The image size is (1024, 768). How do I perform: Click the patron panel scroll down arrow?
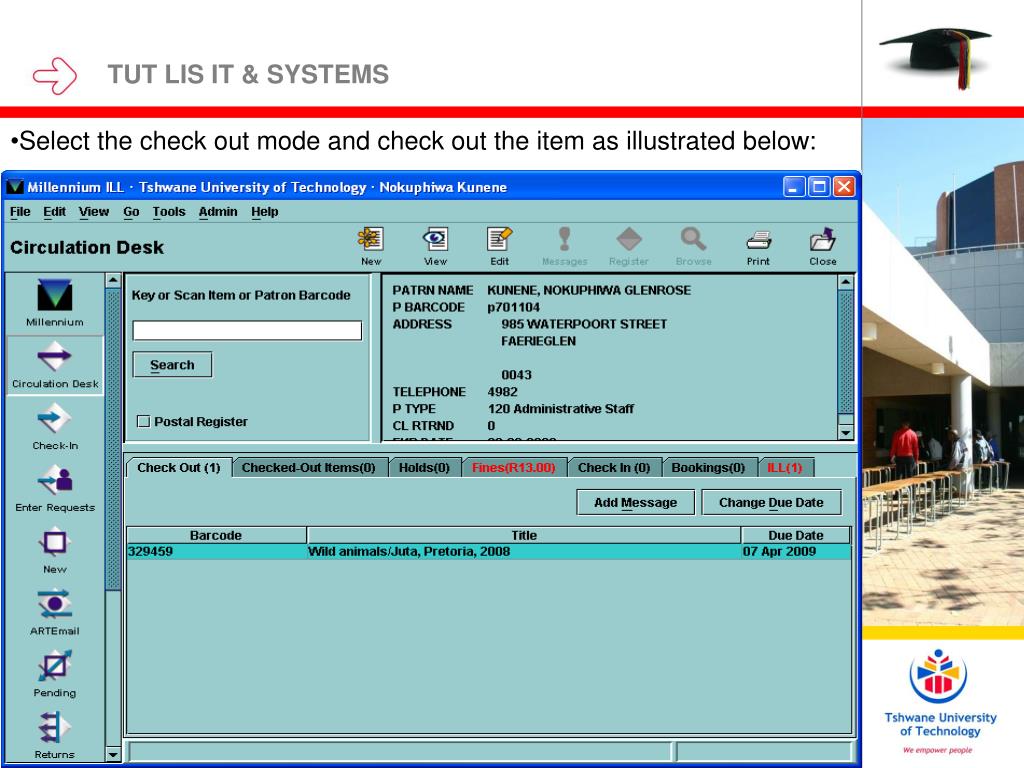tap(846, 432)
